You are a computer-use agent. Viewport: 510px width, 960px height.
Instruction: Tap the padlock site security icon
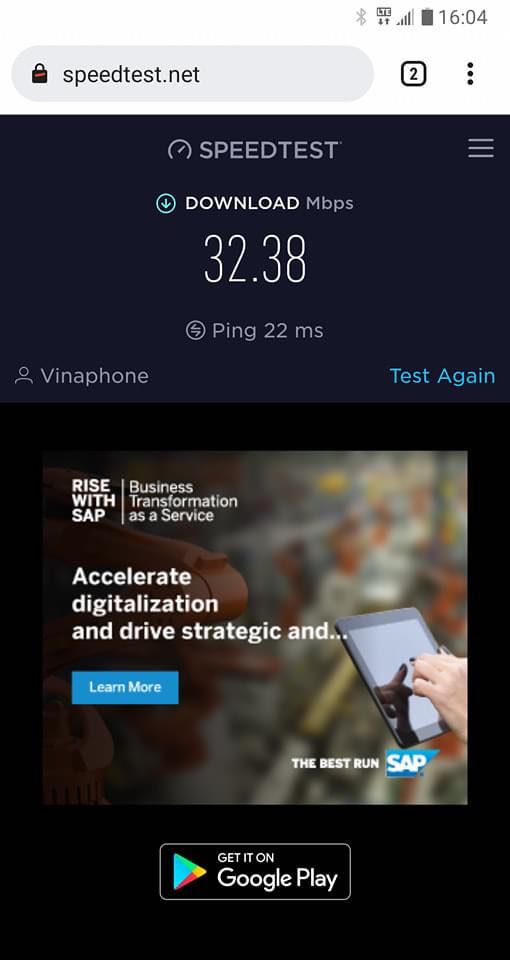pyautogui.click(x=40, y=75)
